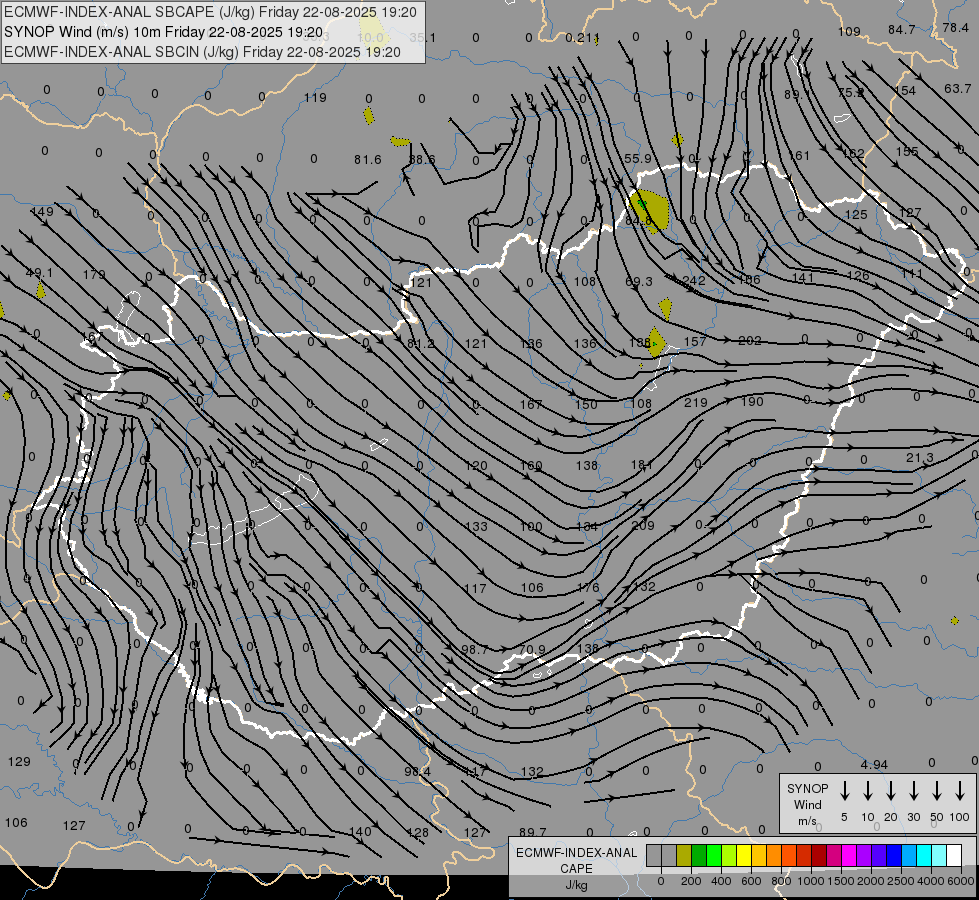Click the CAPE value 69.3 on map
Screen dimensions: 979x900
coord(639,282)
